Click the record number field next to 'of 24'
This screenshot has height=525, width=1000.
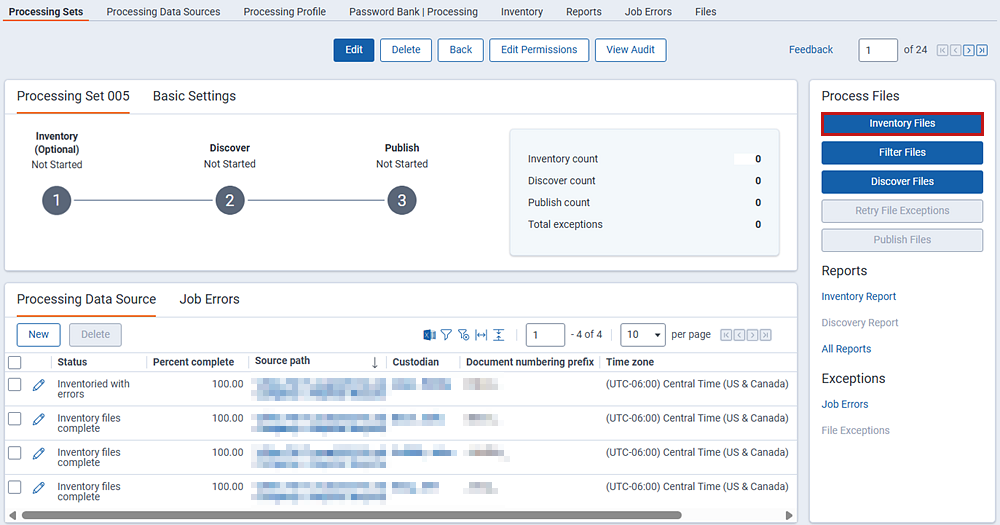coord(877,50)
